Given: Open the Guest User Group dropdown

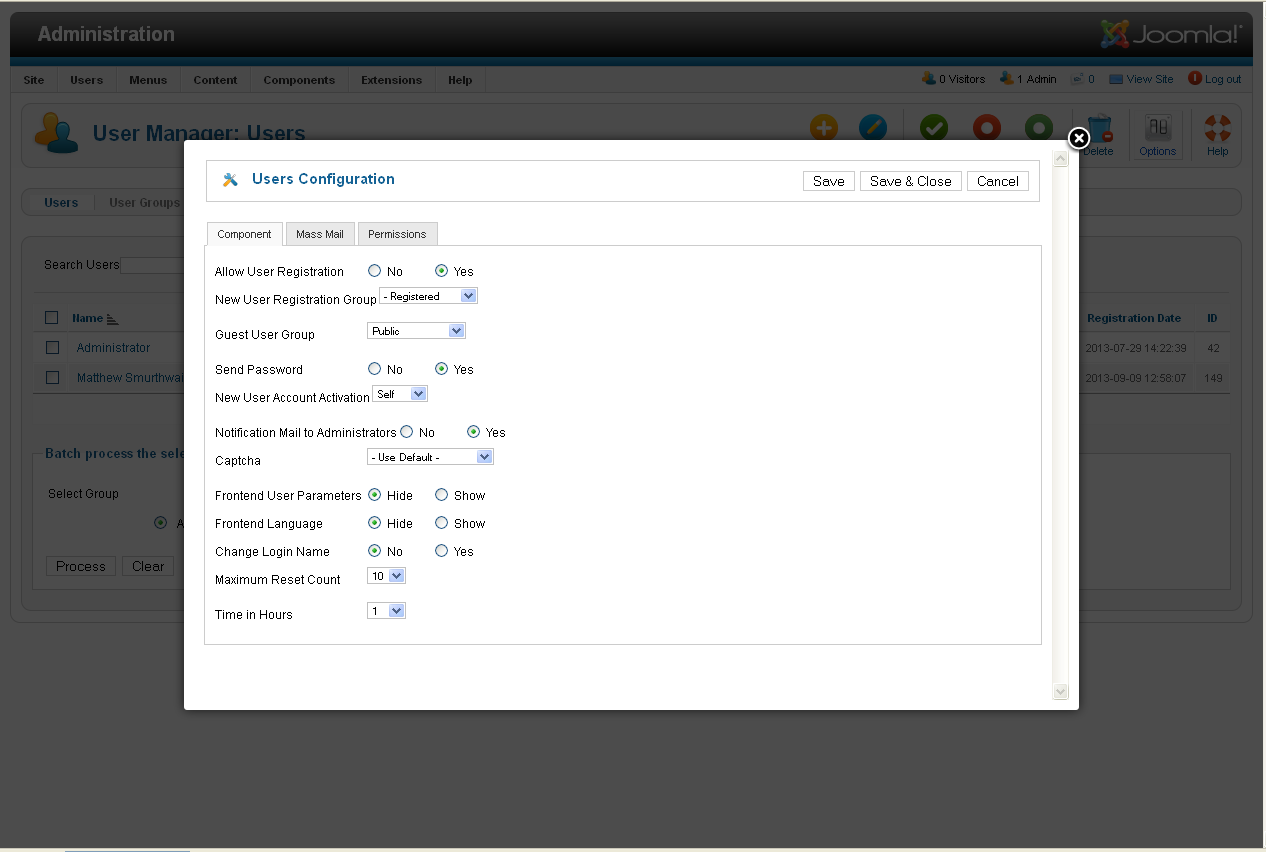Looking at the screenshot, I should 416,331.
